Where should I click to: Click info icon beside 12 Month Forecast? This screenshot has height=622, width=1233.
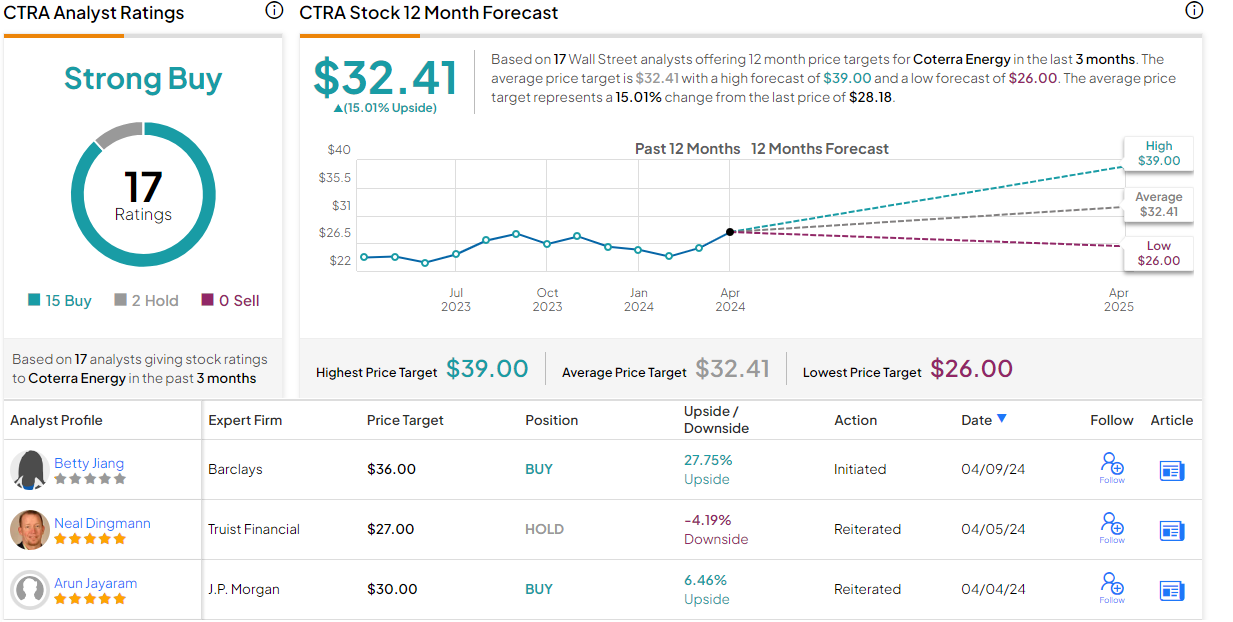click(1193, 11)
